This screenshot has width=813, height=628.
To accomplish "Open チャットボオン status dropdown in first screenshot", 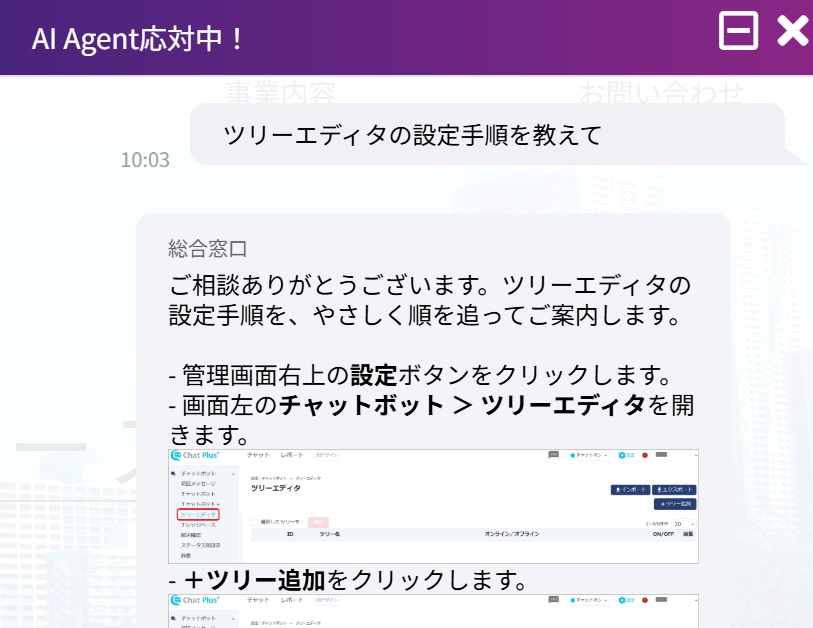I will point(589,455).
